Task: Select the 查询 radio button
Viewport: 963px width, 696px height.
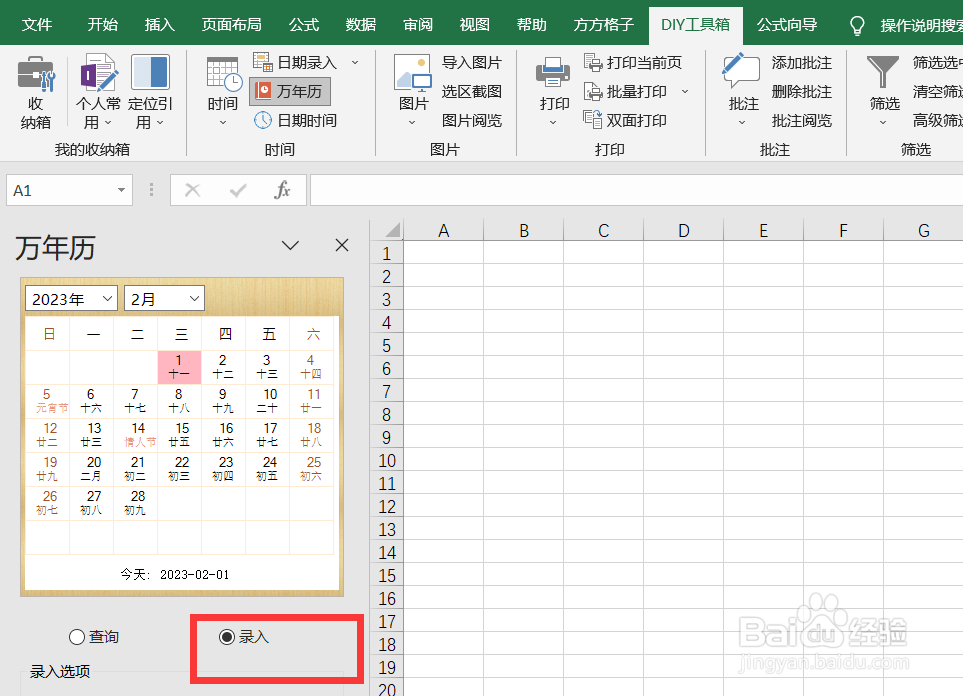Action: click(x=77, y=636)
